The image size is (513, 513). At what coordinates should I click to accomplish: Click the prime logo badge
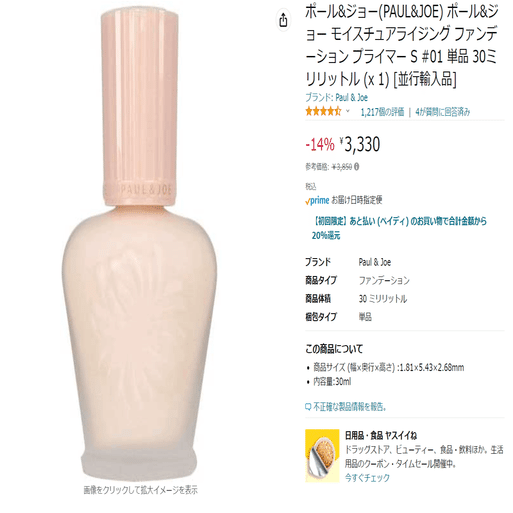[317, 200]
